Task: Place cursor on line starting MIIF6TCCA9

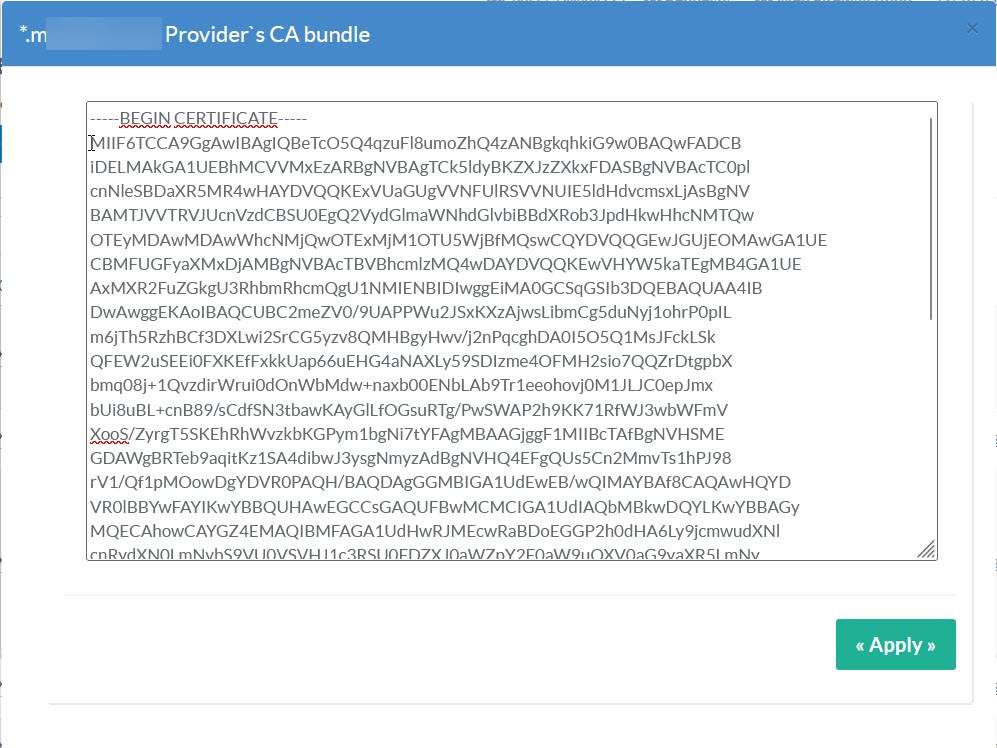Action: coord(415,143)
